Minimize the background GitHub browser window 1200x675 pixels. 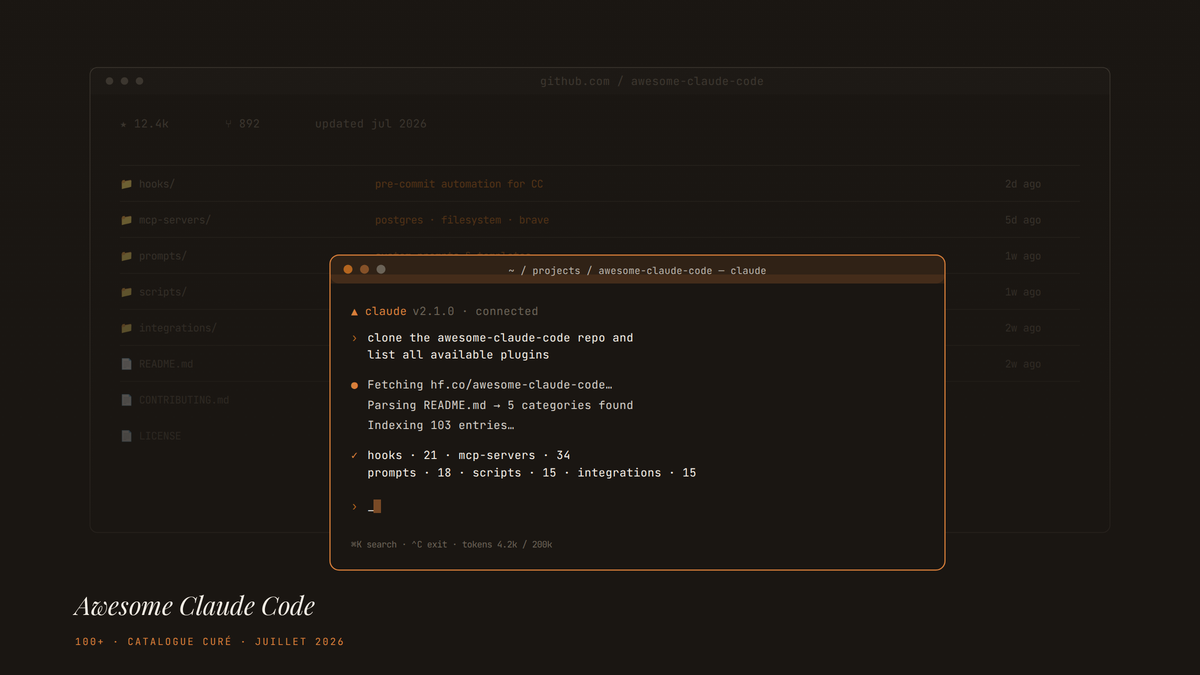[124, 81]
